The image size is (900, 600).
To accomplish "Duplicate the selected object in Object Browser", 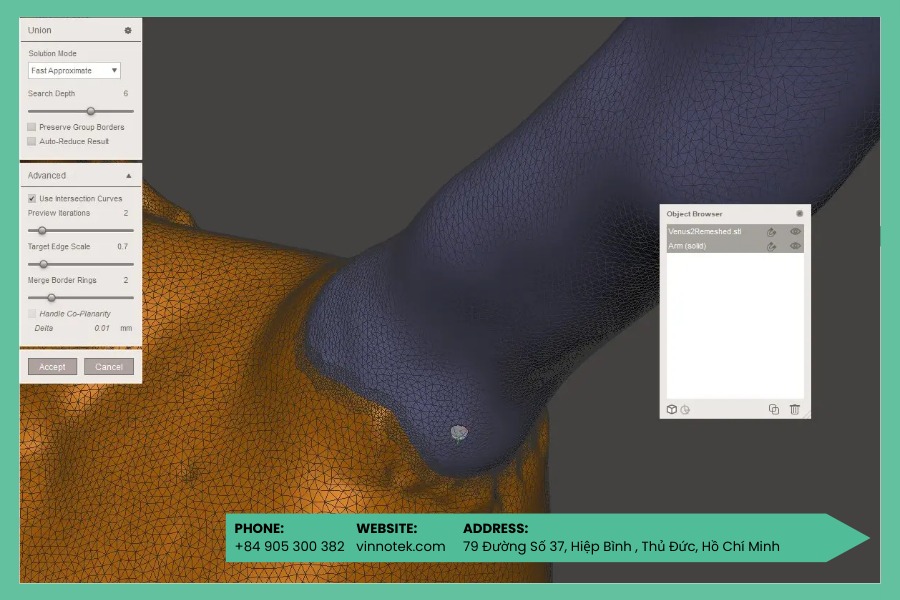I will click(774, 409).
